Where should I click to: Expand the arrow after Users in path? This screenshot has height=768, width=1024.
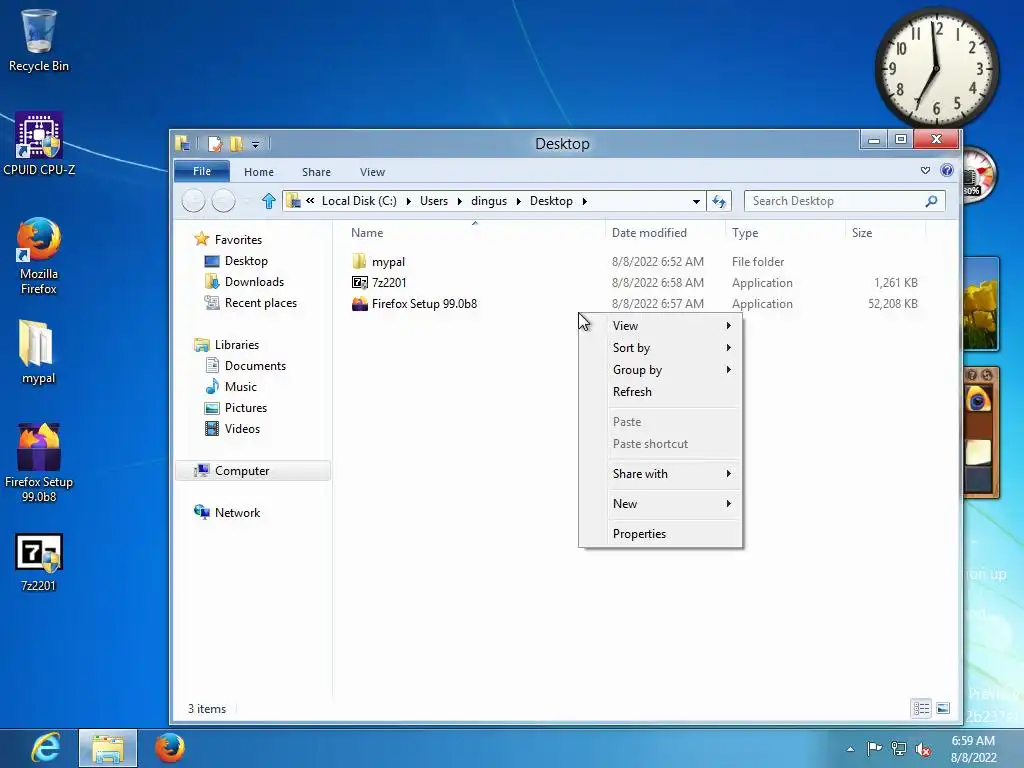(459, 201)
